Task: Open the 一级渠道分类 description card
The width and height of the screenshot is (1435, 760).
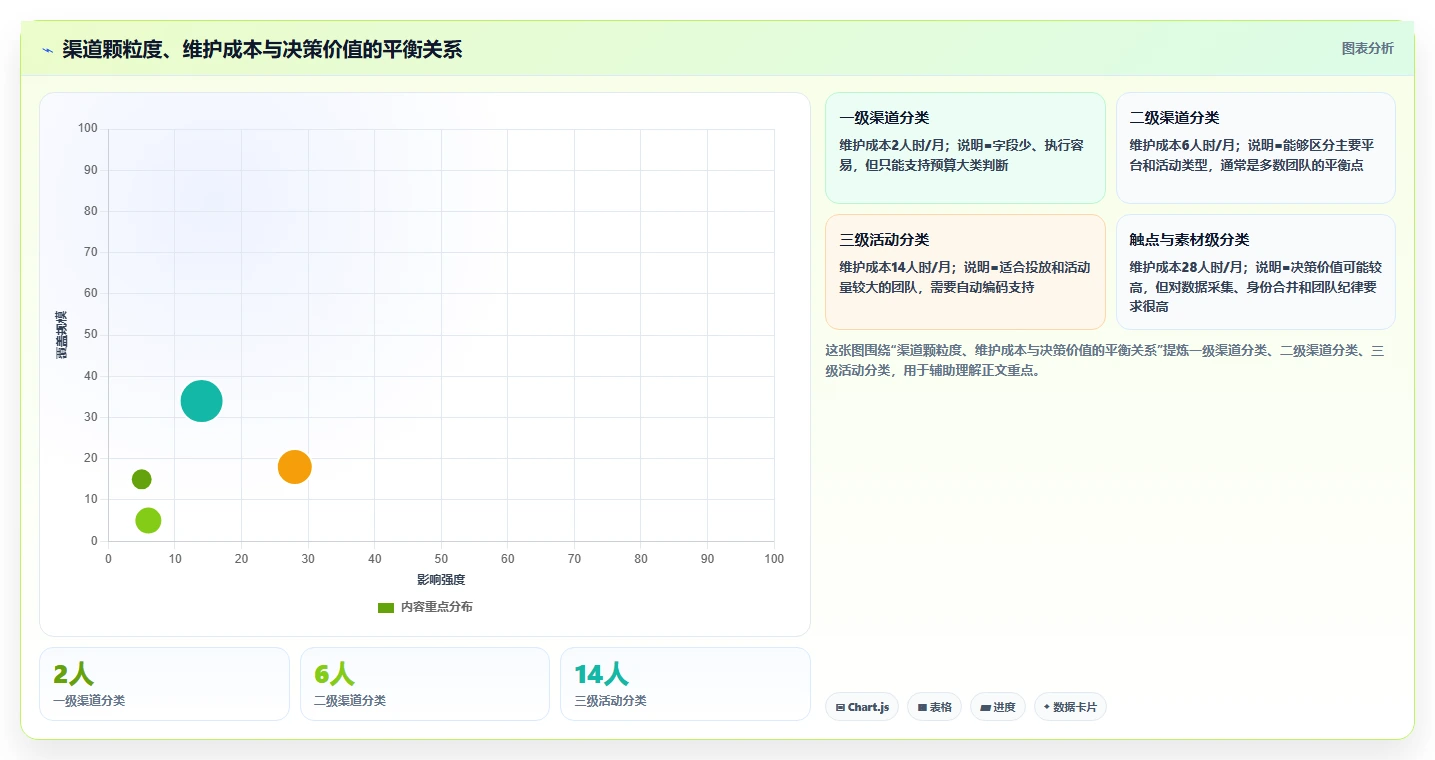Action: tap(965, 148)
